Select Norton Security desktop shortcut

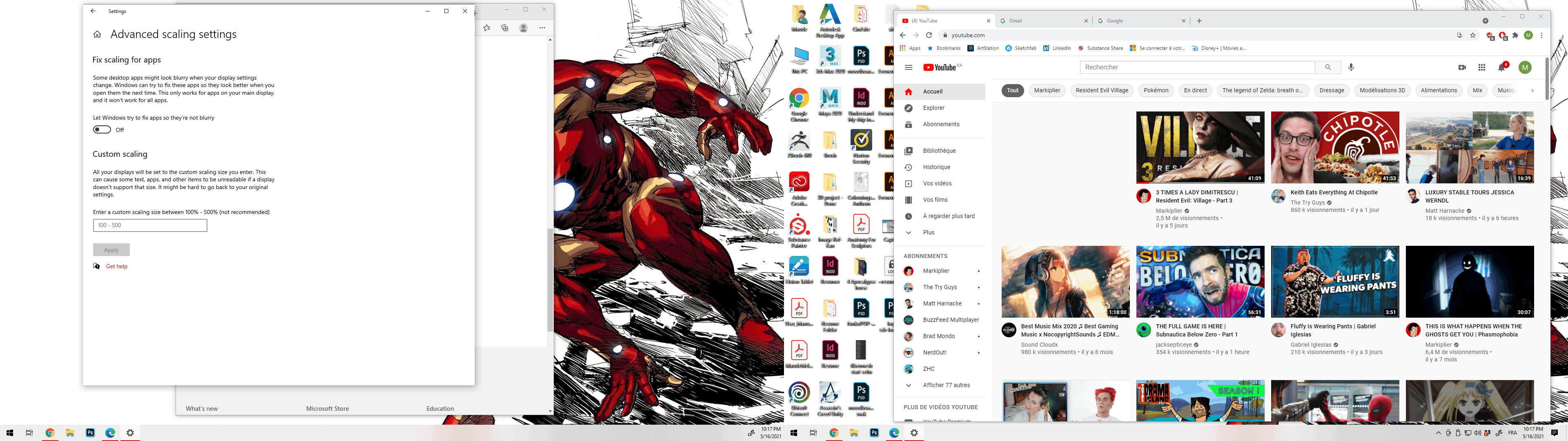(861, 147)
